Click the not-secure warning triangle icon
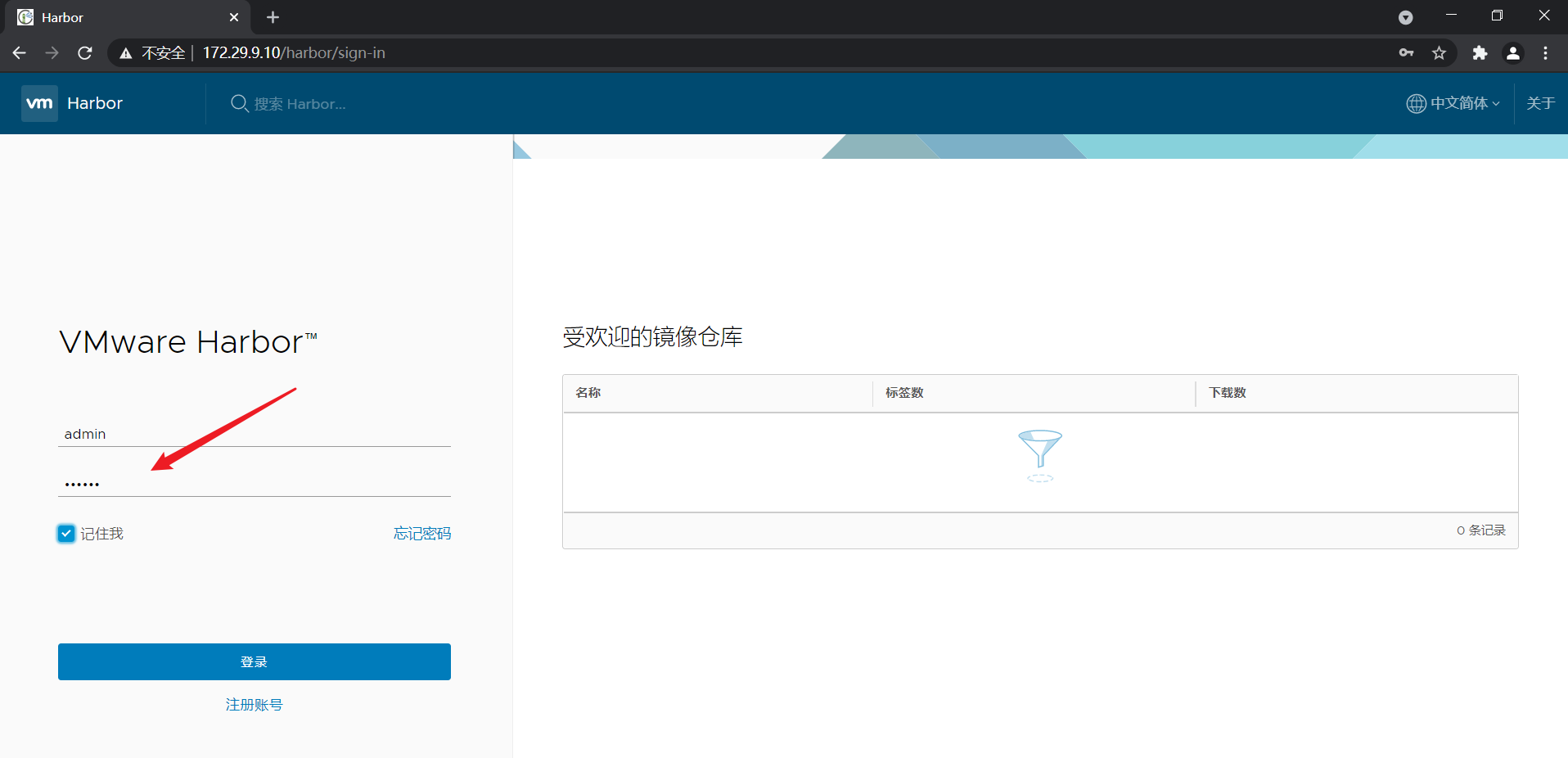 126,53
